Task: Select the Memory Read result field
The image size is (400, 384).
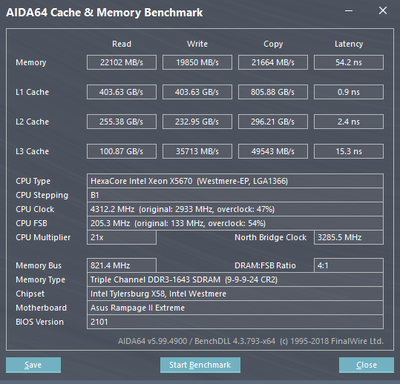Action: point(122,62)
